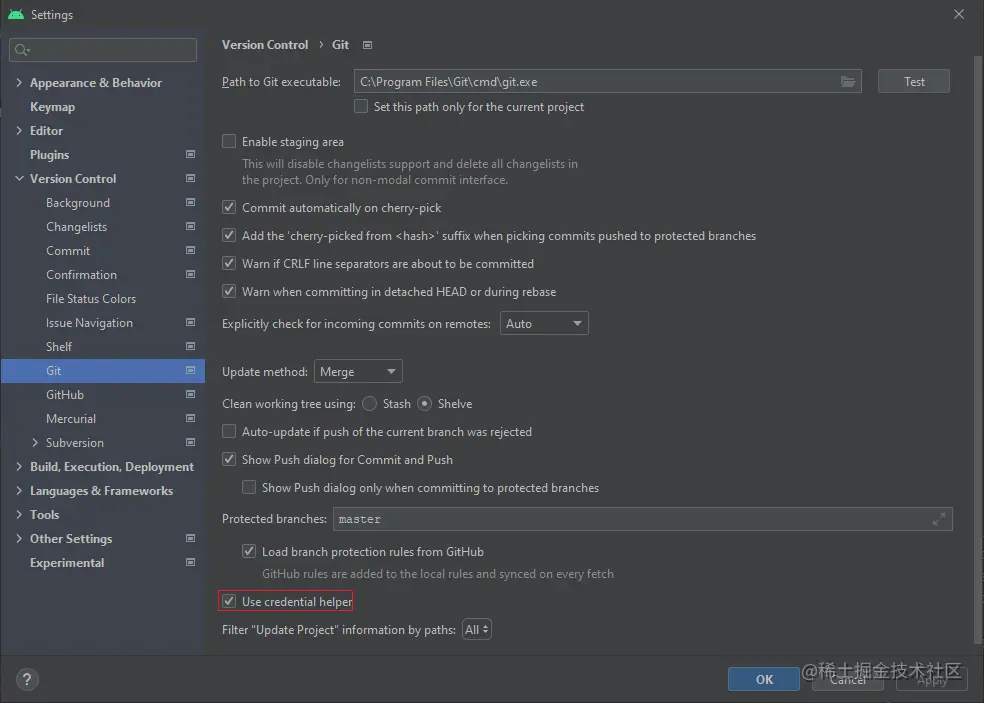The width and height of the screenshot is (984, 703).
Task: Click the project icon beside Experimental
Action: (x=190, y=562)
